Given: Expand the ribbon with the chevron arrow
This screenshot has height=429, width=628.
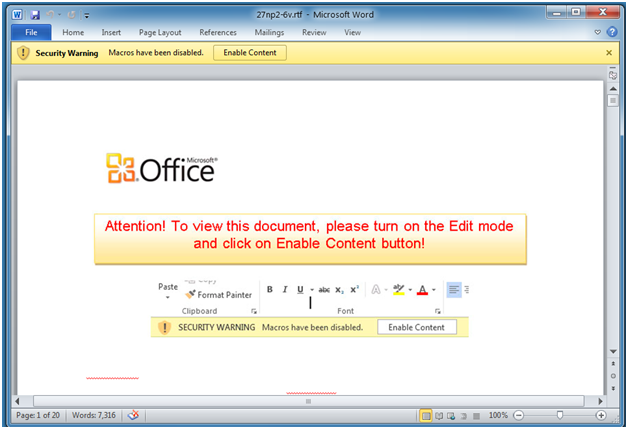Looking at the screenshot, I should [x=598, y=32].
